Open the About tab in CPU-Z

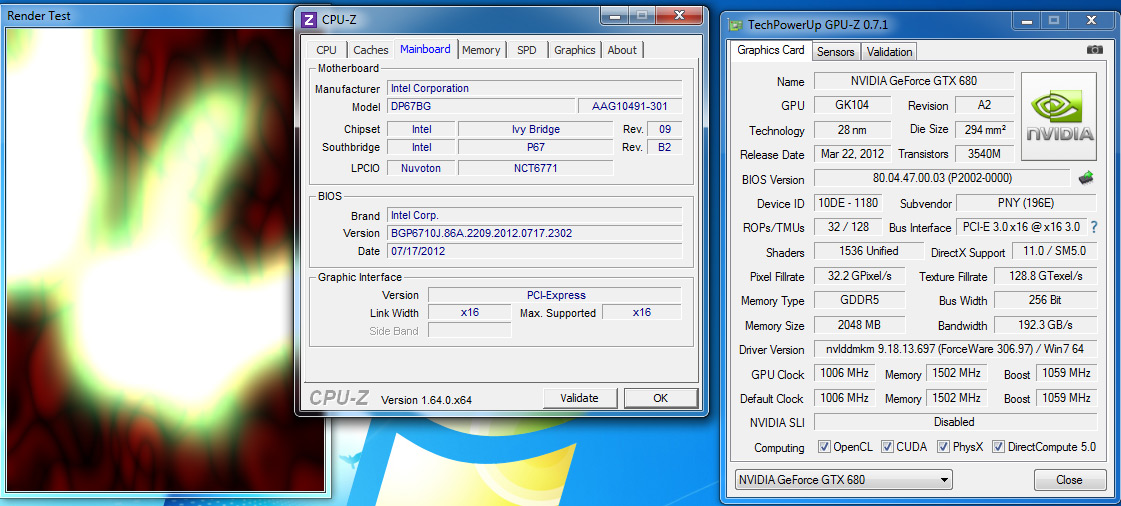622,50
